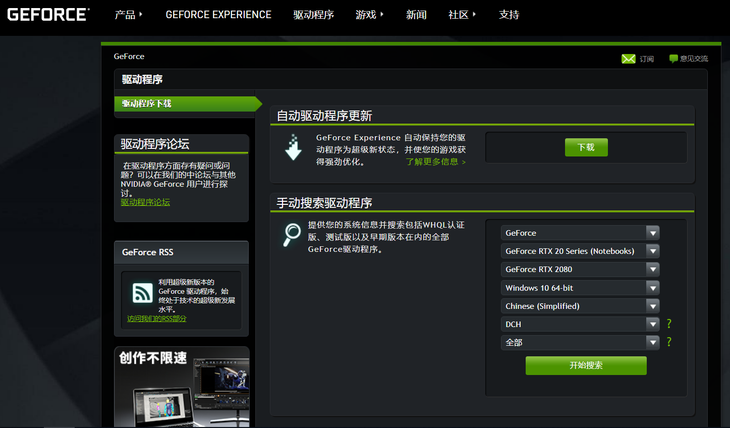Open the 产品 menu
Viewport: 730px width, 428px height.
128,15
